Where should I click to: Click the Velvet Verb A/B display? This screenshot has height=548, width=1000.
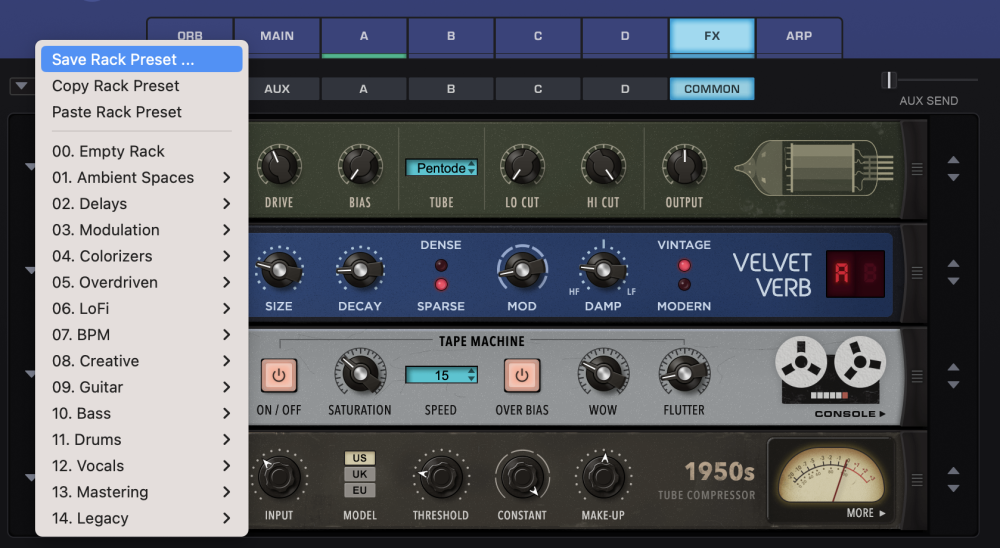[855, 274]
